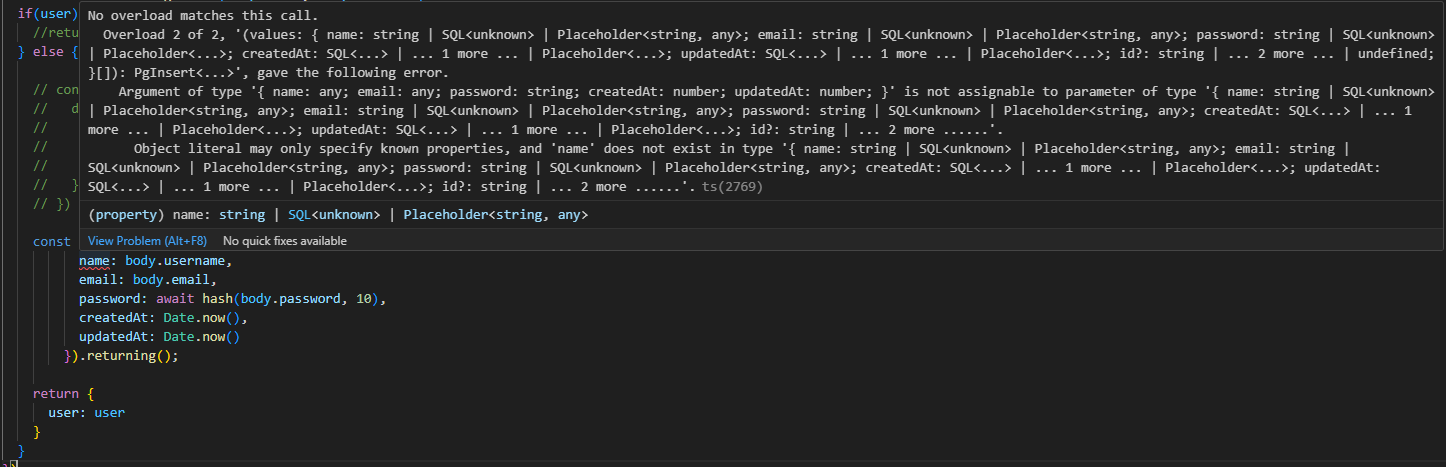Click the 'No quick fixes available' text
1446x467 pixels.
(285, 241)
